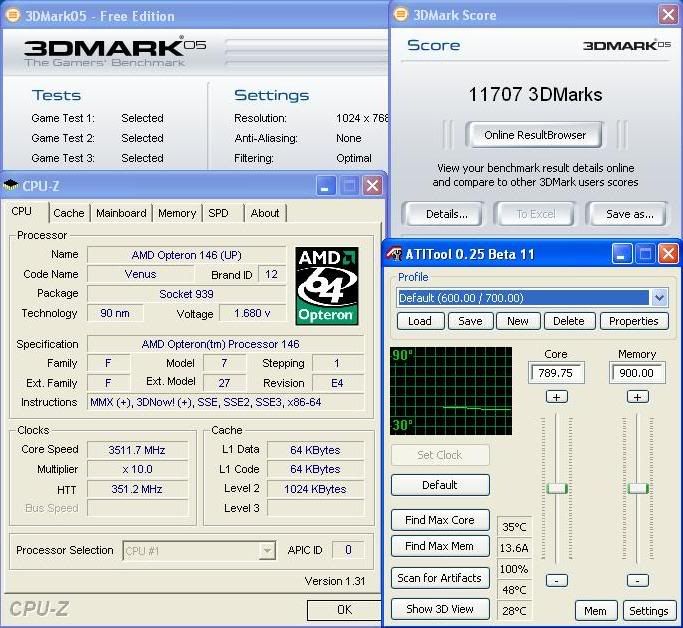Start Find Max Core in ATITool
683x628 pixels.
440,520
